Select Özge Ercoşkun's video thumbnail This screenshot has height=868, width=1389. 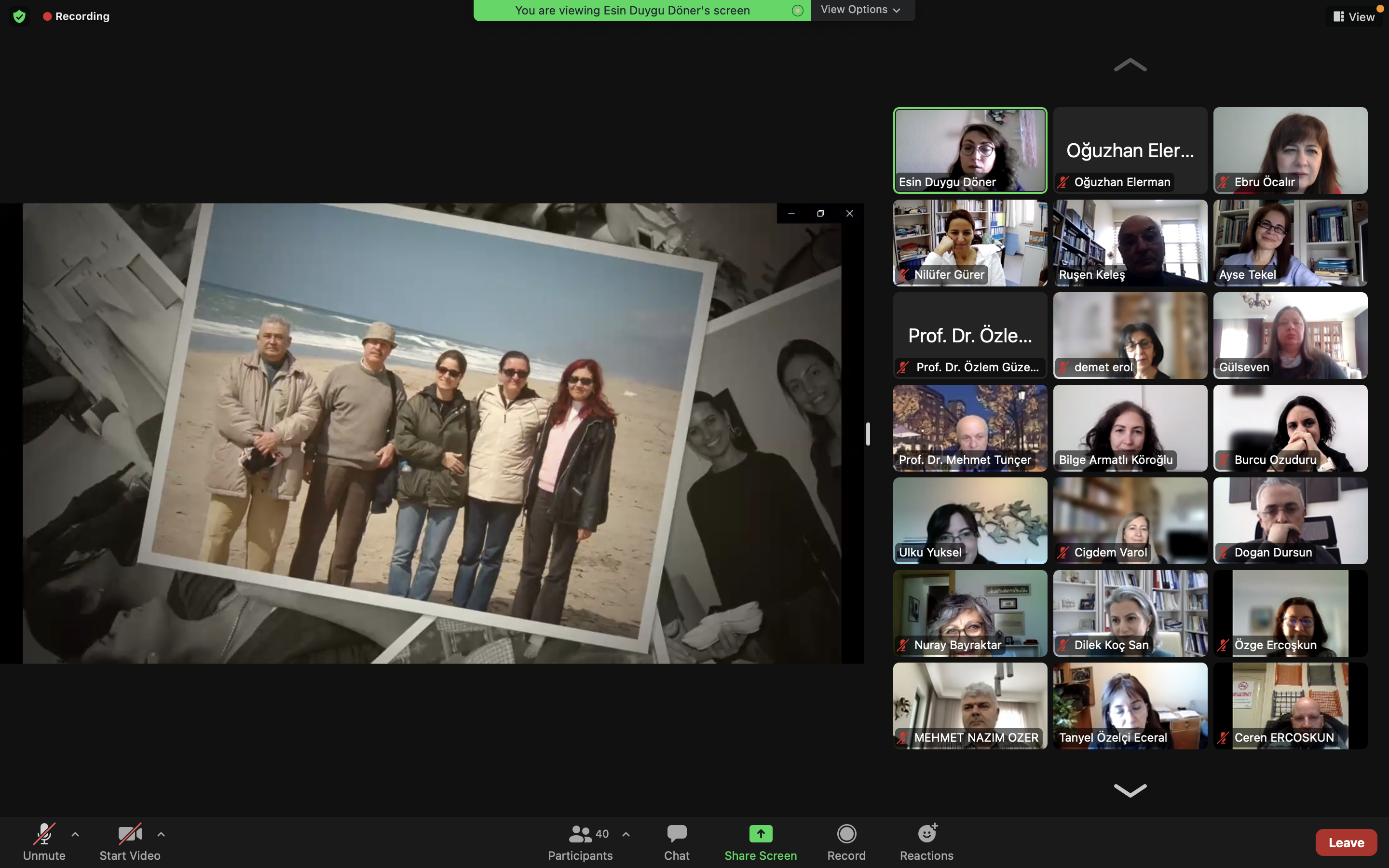(x=1290, y=613)
